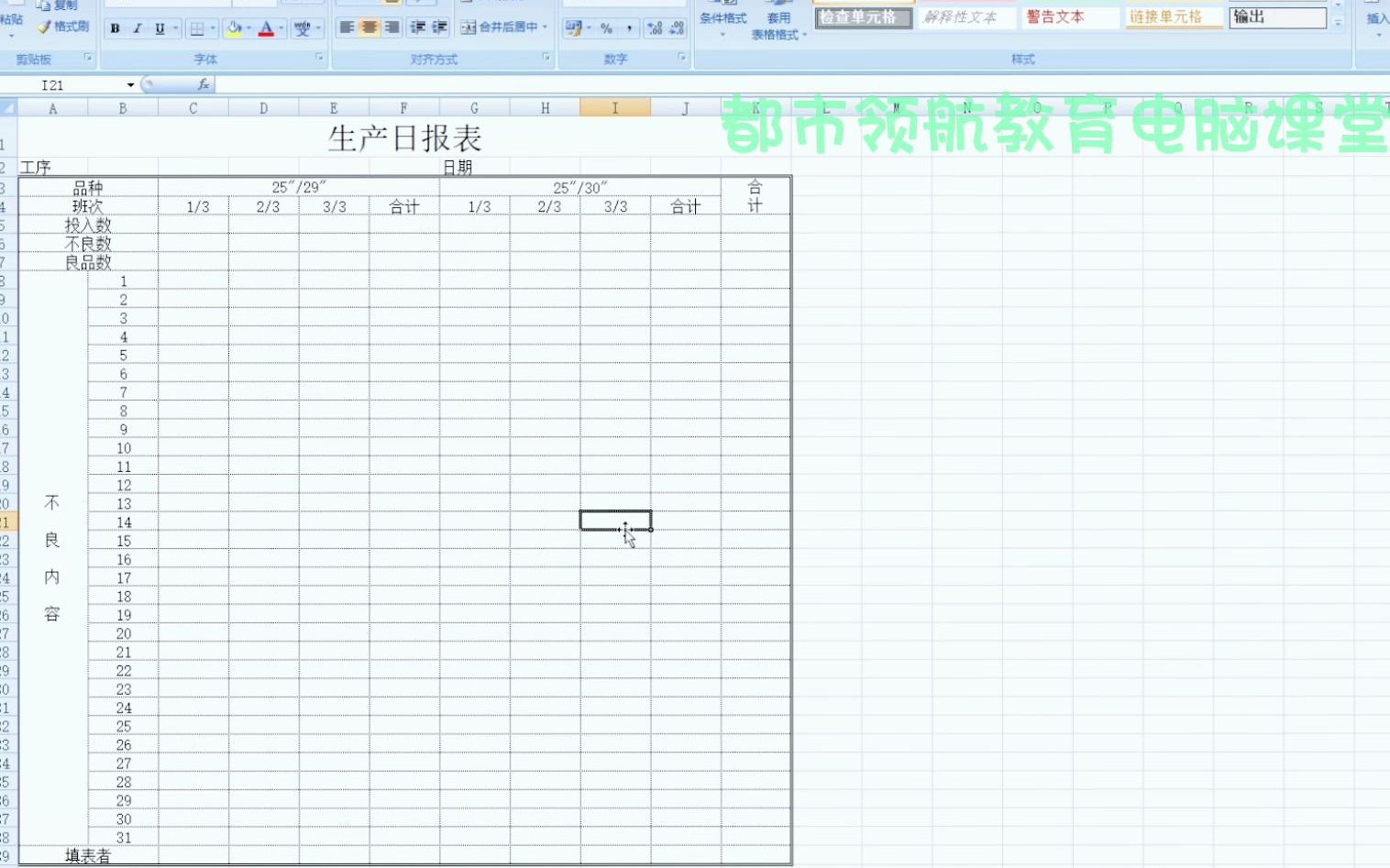Select the cell containing number 14

click(123, 522)
